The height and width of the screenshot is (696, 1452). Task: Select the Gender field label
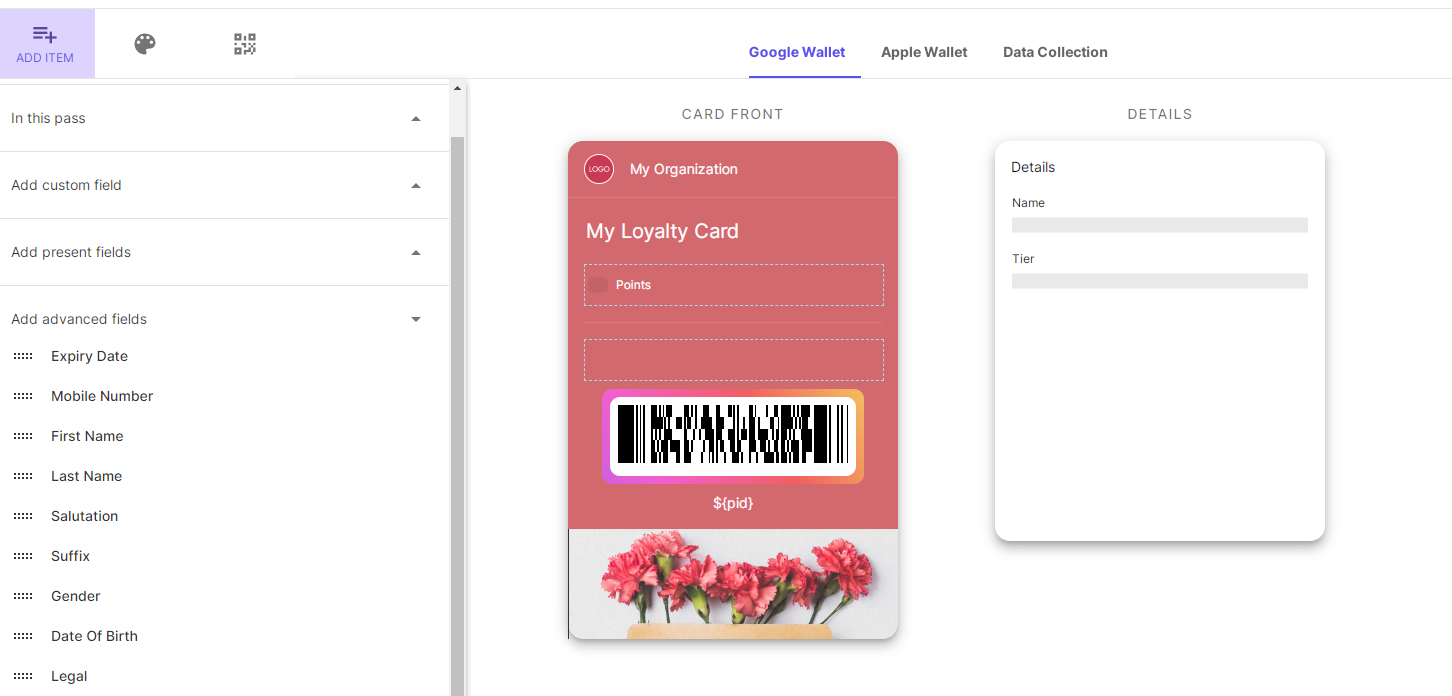(x=76, y=596)
